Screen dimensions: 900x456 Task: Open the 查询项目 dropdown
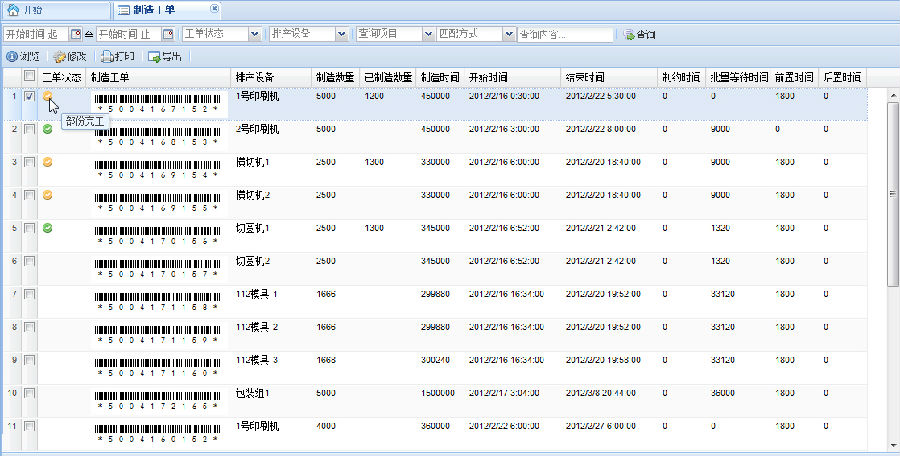tap(428, 34)
